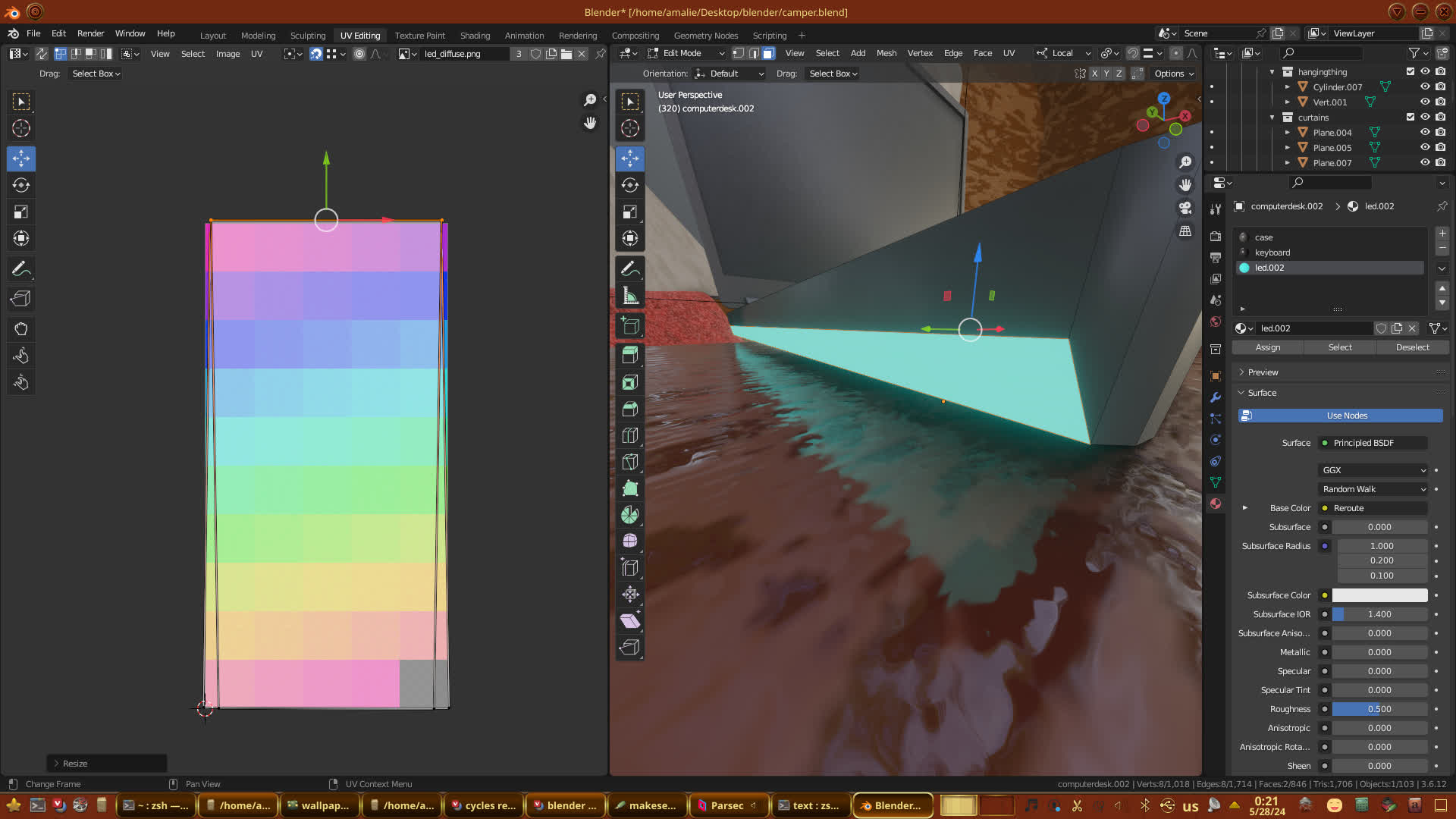Expand the Preview panel
The width and height of the screenshot is (1456, 819).
click(1263, 372)
